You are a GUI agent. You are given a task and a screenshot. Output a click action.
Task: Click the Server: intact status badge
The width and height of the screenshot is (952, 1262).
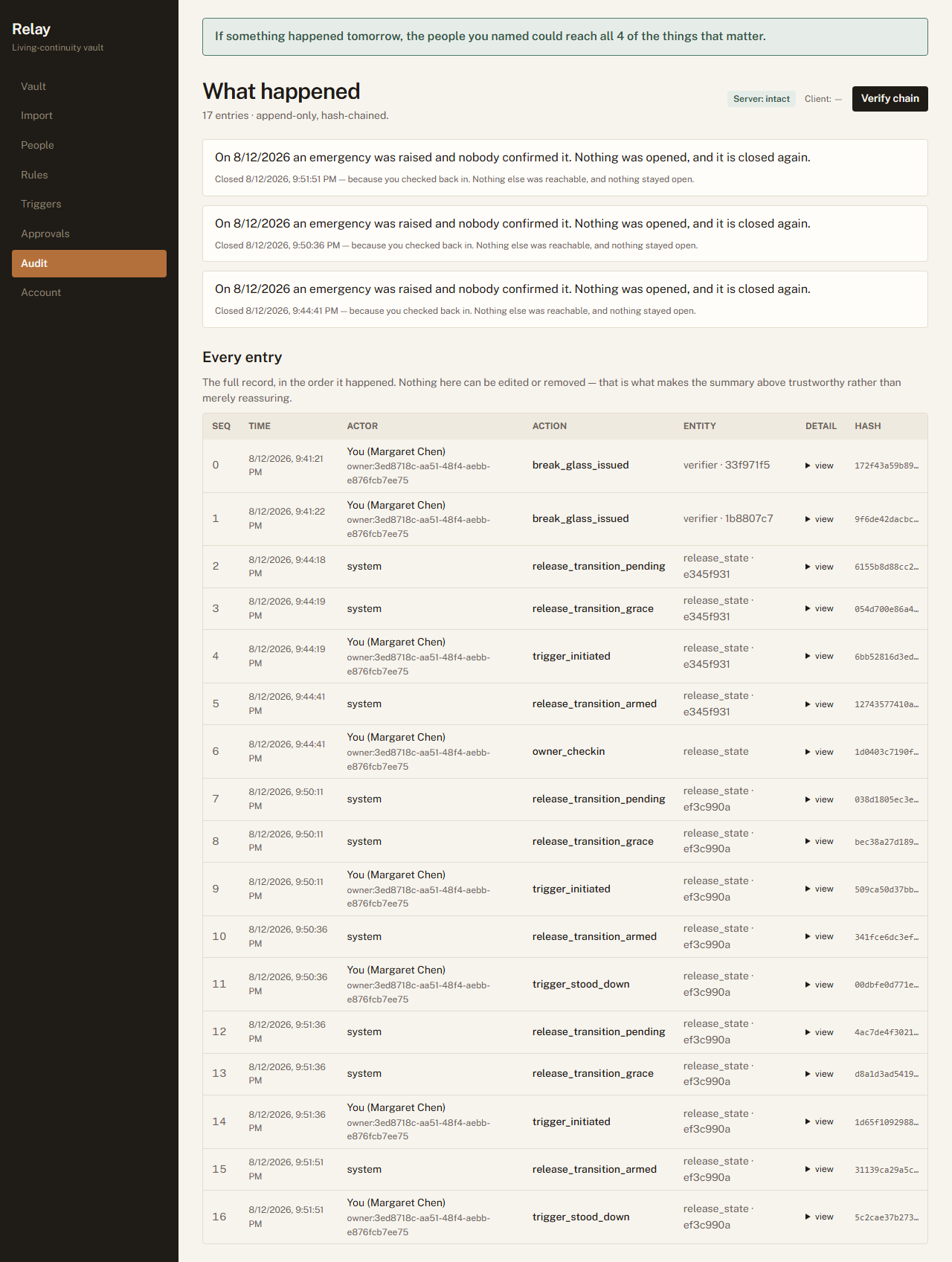coord(762,99)
